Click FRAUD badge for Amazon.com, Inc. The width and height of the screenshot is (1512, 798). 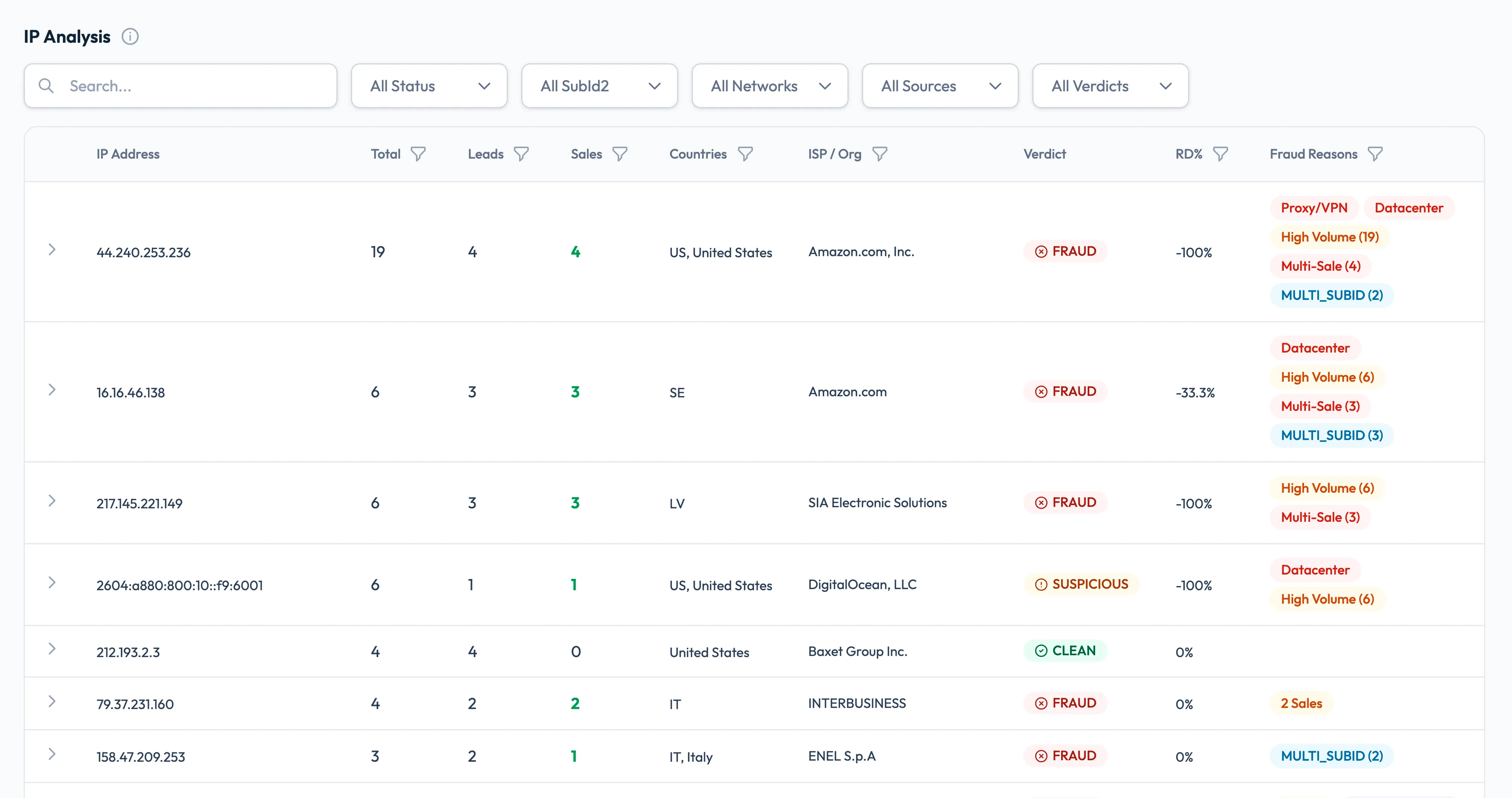[1065, 251]
